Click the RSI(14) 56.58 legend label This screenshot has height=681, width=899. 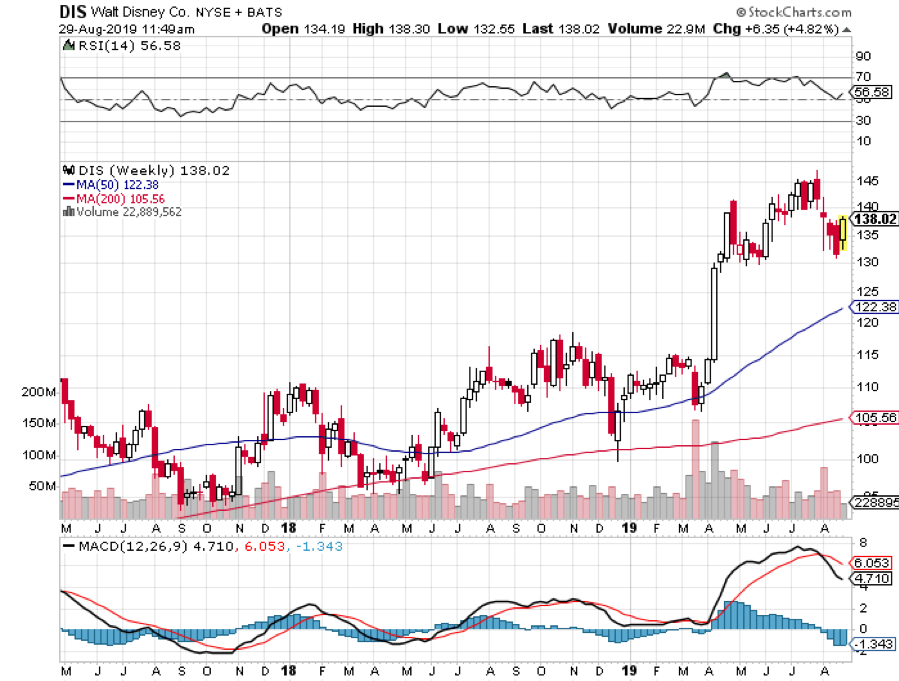pyautogui.click(x=129, y=46)
